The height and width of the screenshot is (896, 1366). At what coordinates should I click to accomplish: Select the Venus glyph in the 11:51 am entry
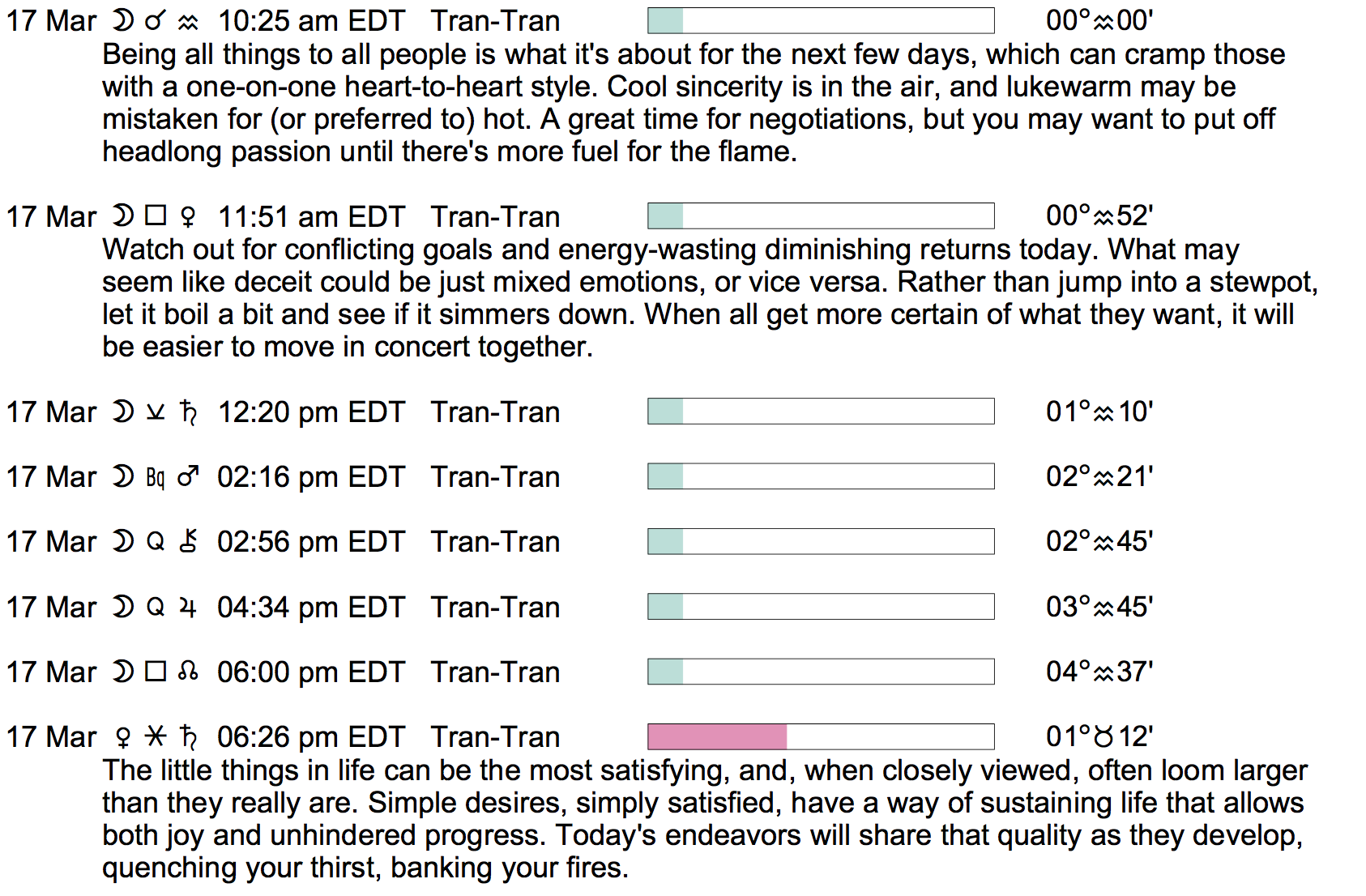188,217
